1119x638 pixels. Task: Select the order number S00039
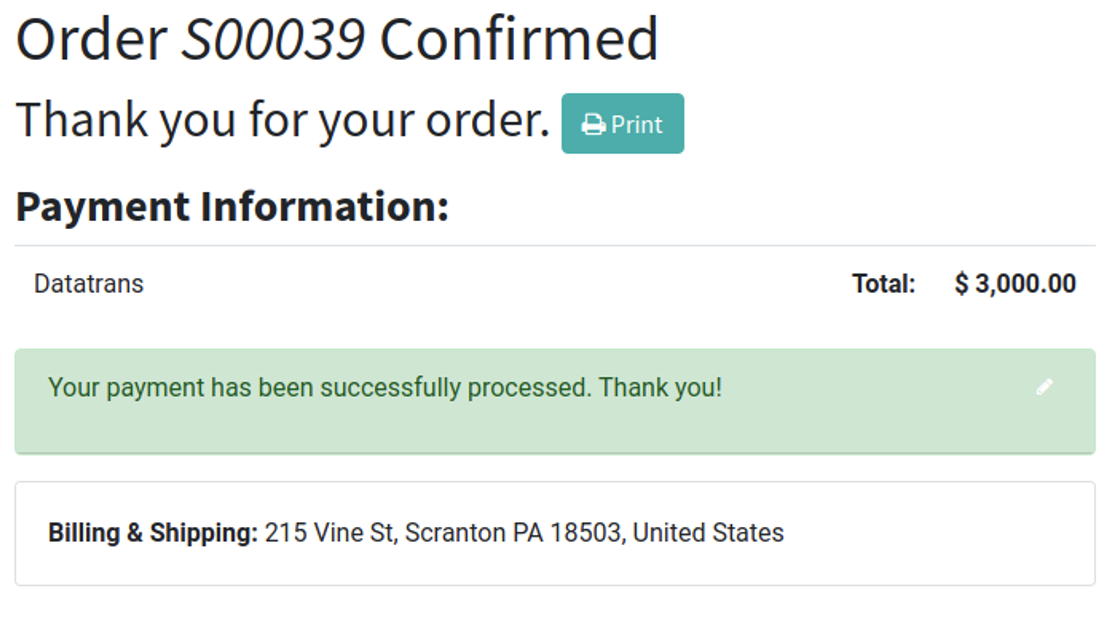click(272, 40)
